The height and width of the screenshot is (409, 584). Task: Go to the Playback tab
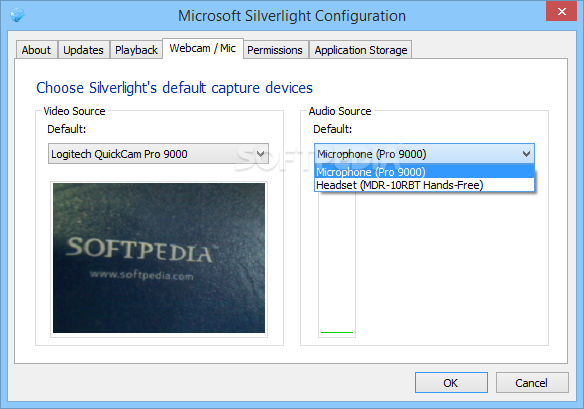pos(136,50)
